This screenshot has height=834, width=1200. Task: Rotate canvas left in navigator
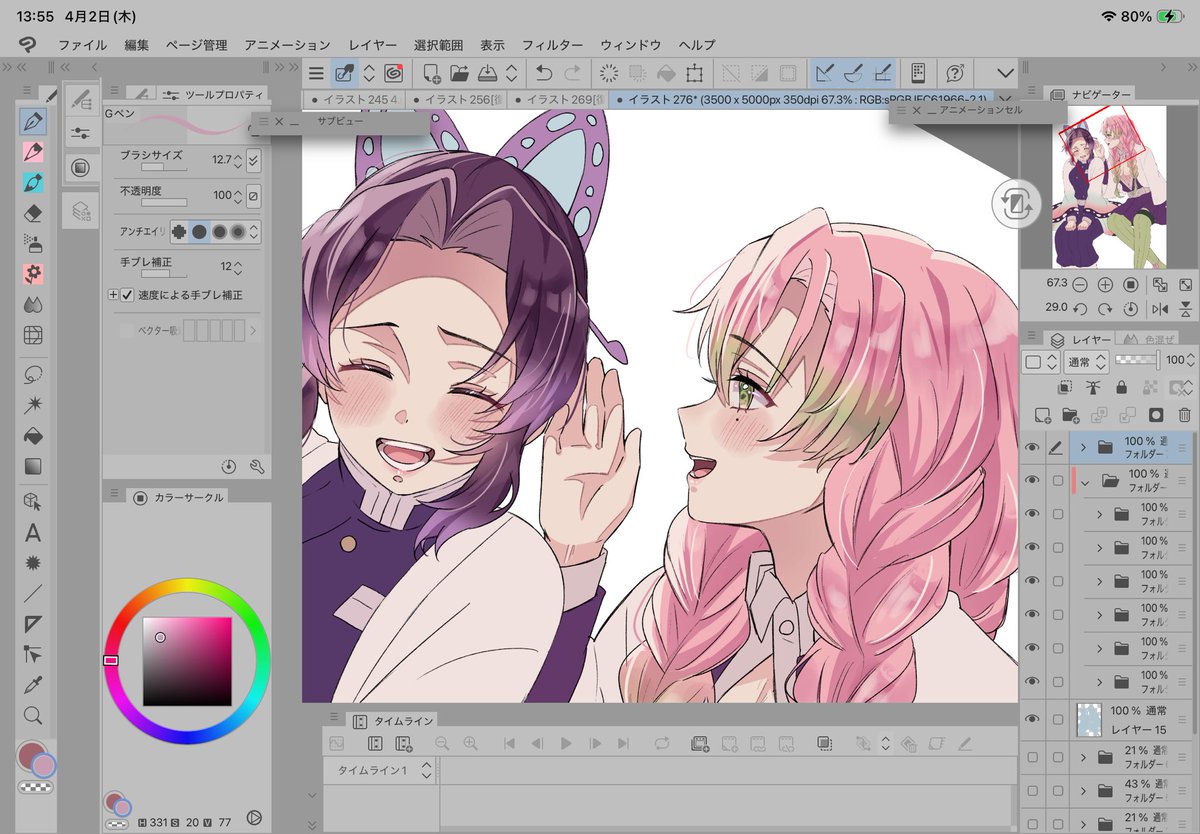point(1080,309)
